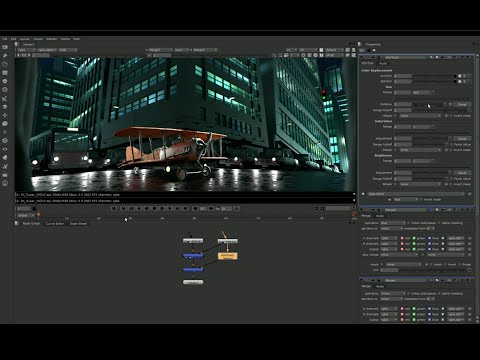Toggle the top Merge A channels red checkbox

tap(402, 238)
